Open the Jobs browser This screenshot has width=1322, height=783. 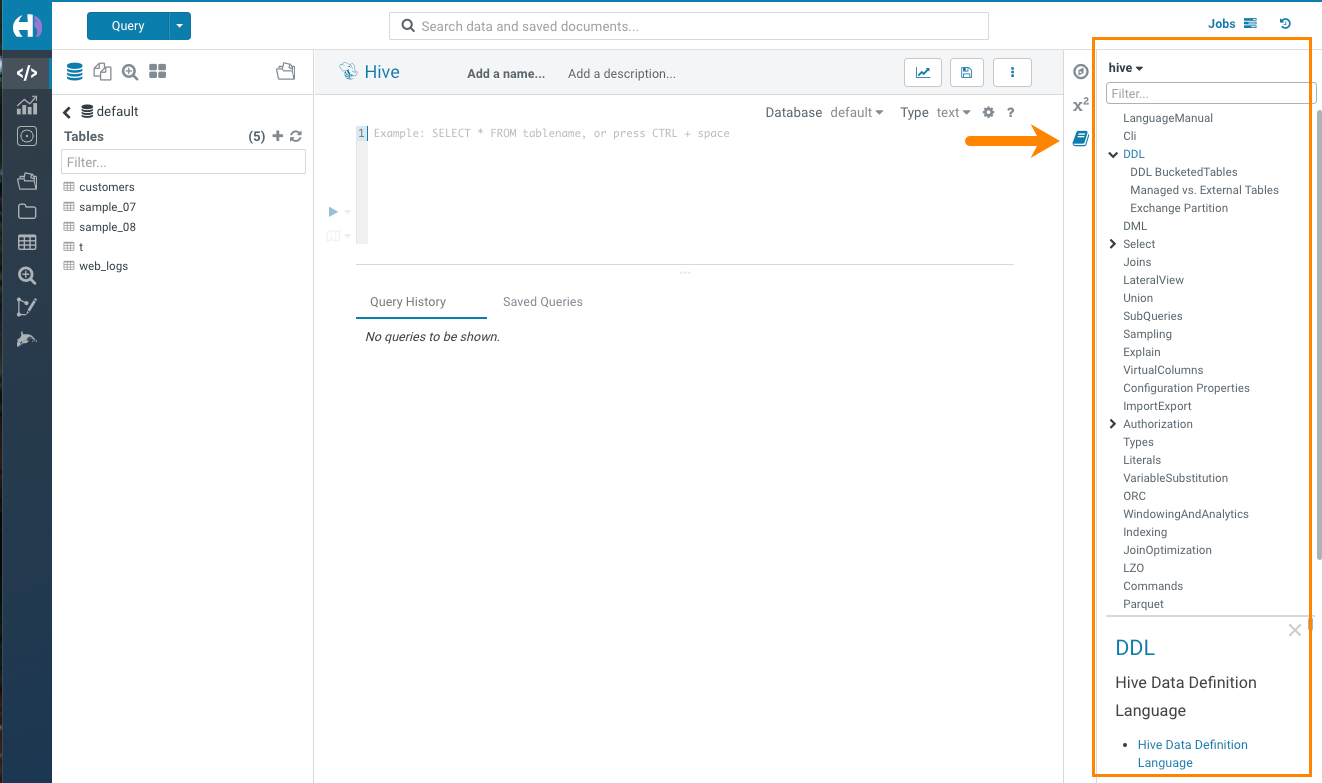[1232, 23]
